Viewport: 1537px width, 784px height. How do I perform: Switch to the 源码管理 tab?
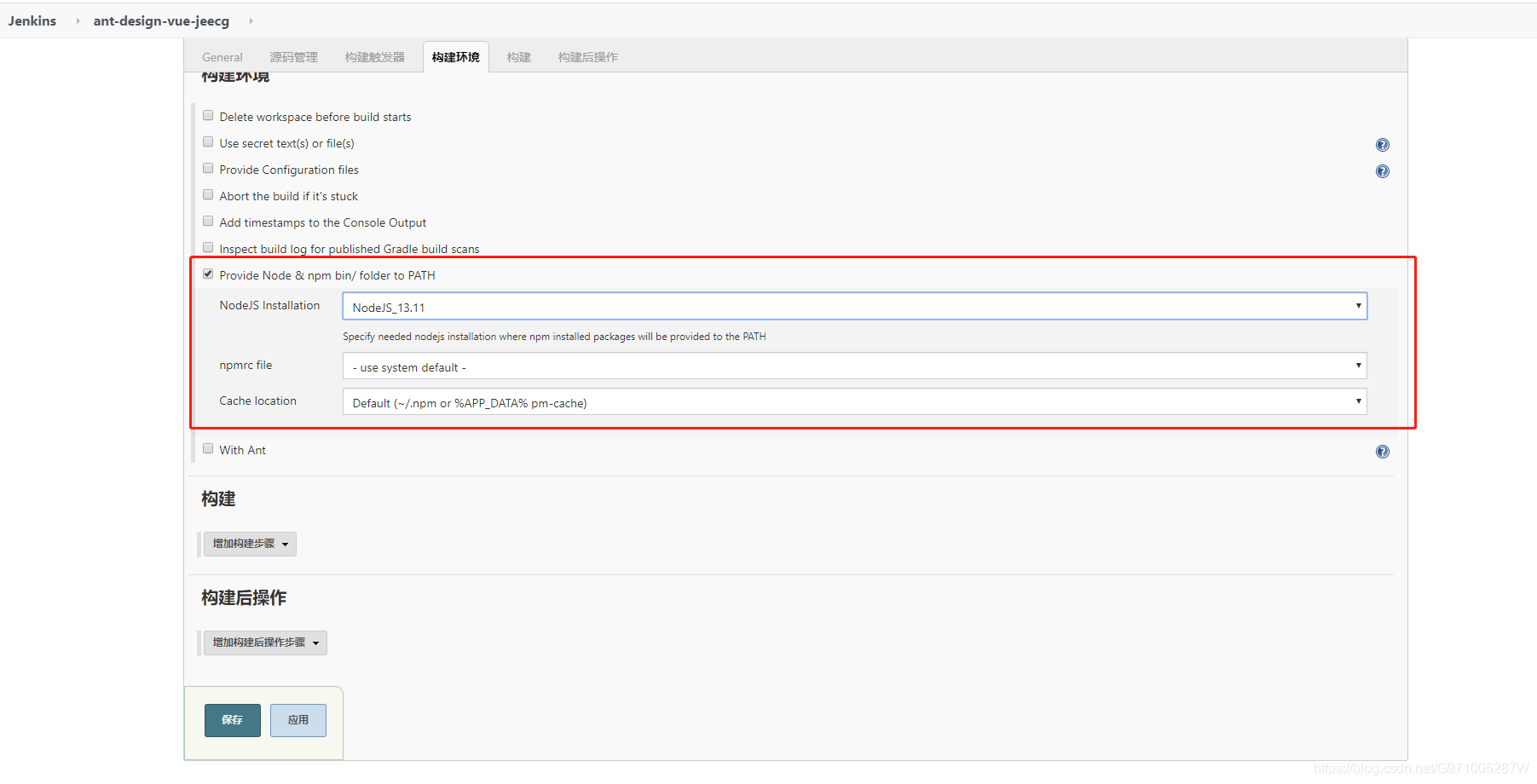pyautogui.click(x=293, y=57)
